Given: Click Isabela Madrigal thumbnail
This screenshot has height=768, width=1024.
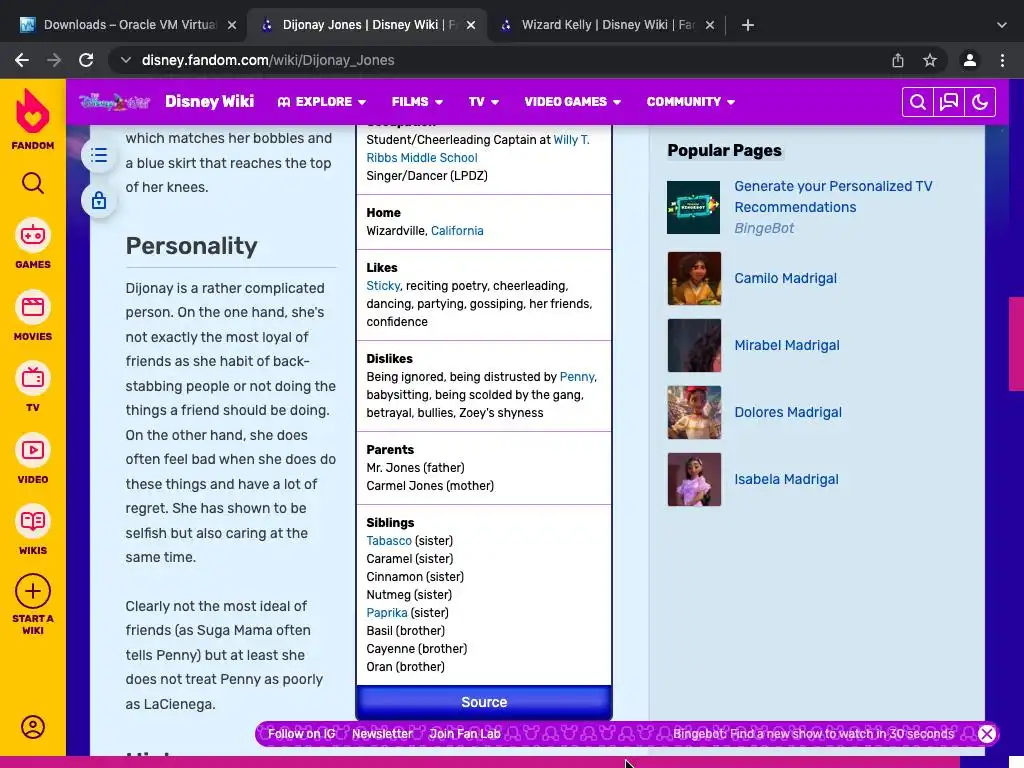Looking at the screenshot, I should coord(694,479).
